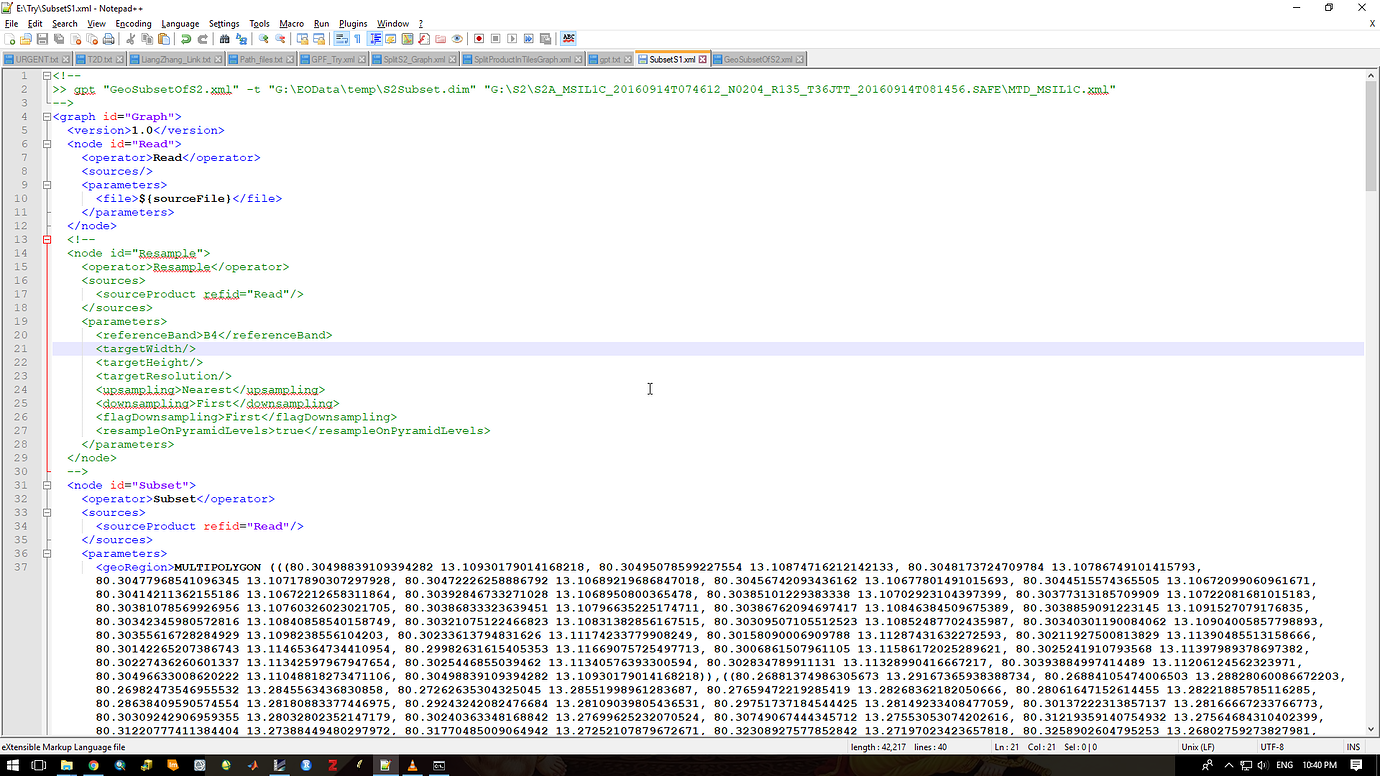Close the SubsetS1.xml tab with its X
Screen dimensions: 1380x776
coord(703,59)
